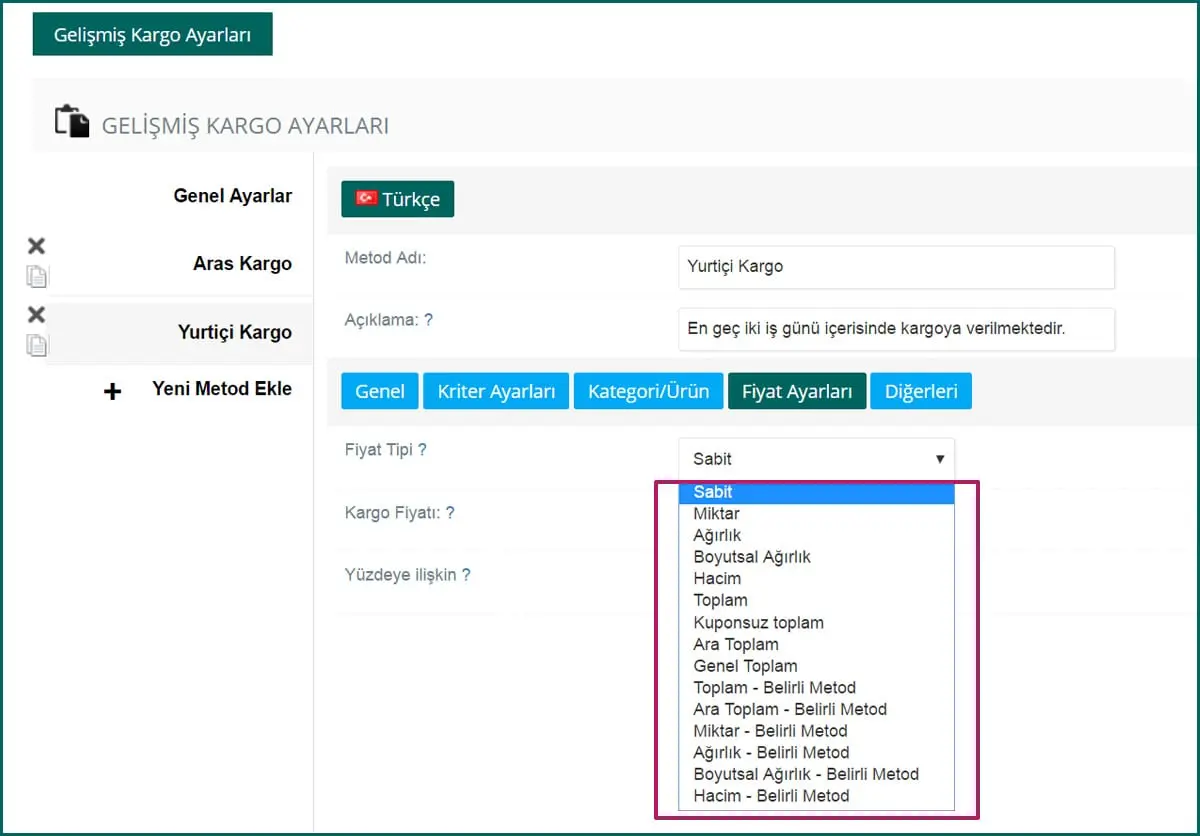The height and width of the screenshot is (836, 1200).
Task: Choose Boyutsal Ağırlık from the price type list
Action: tap(752, 557)
